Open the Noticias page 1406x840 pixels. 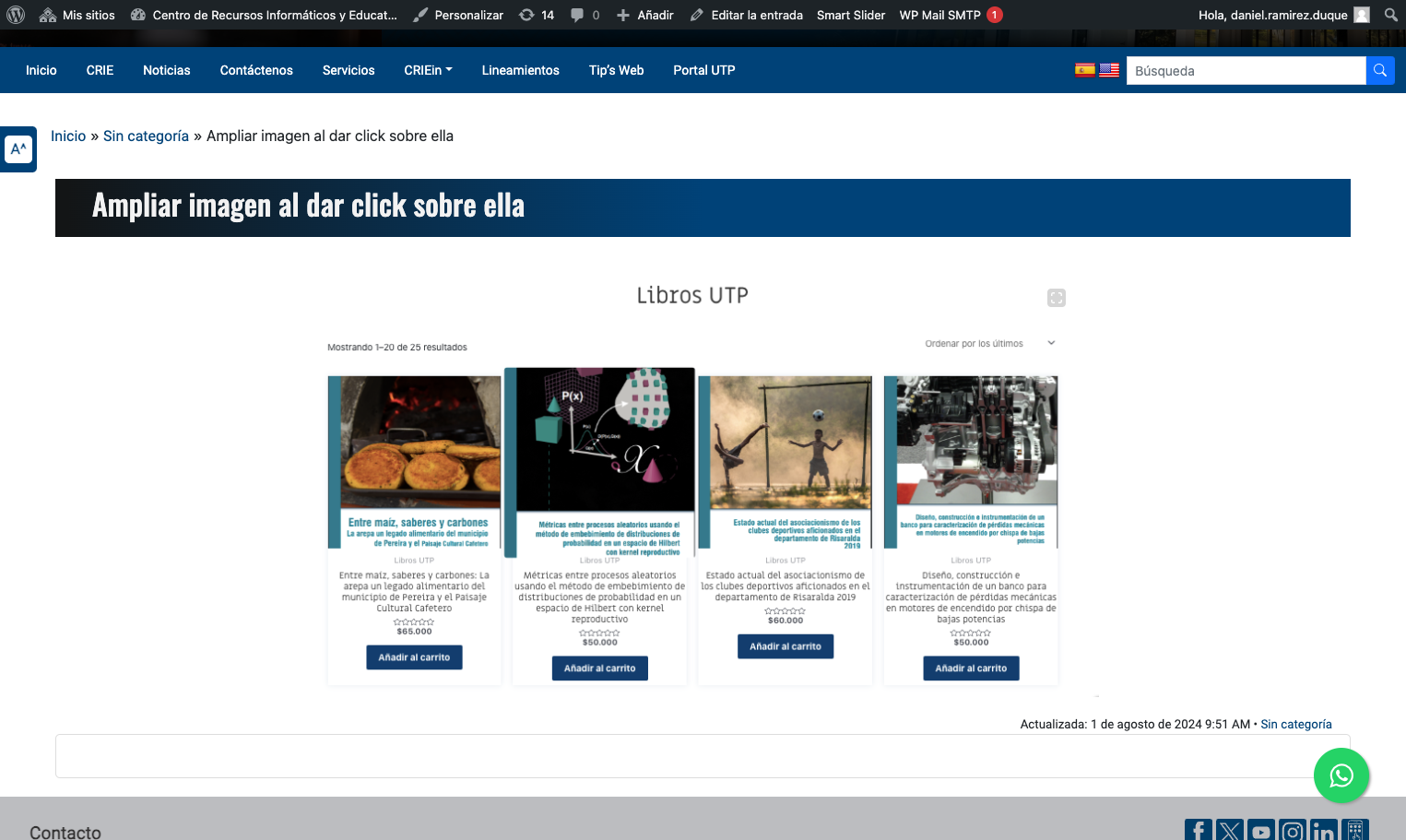[x=167, y=70]
